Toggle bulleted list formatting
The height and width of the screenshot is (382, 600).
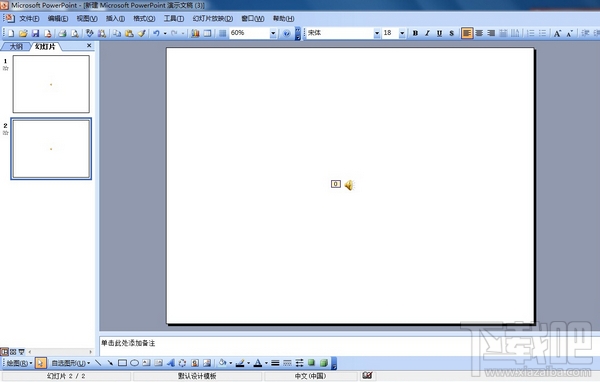tap(543, 33)
